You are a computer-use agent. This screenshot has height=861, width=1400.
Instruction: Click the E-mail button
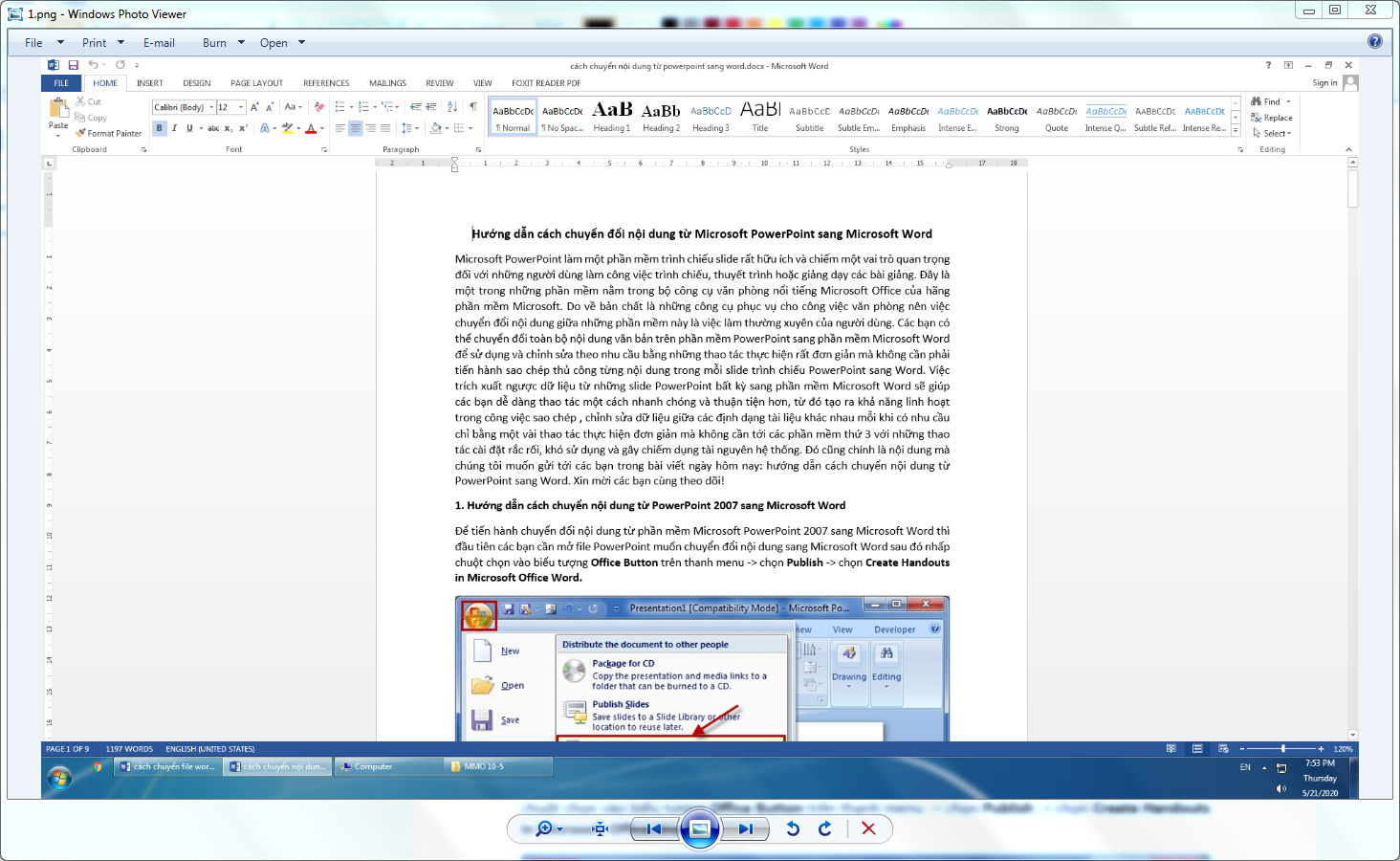pos(159,43)
